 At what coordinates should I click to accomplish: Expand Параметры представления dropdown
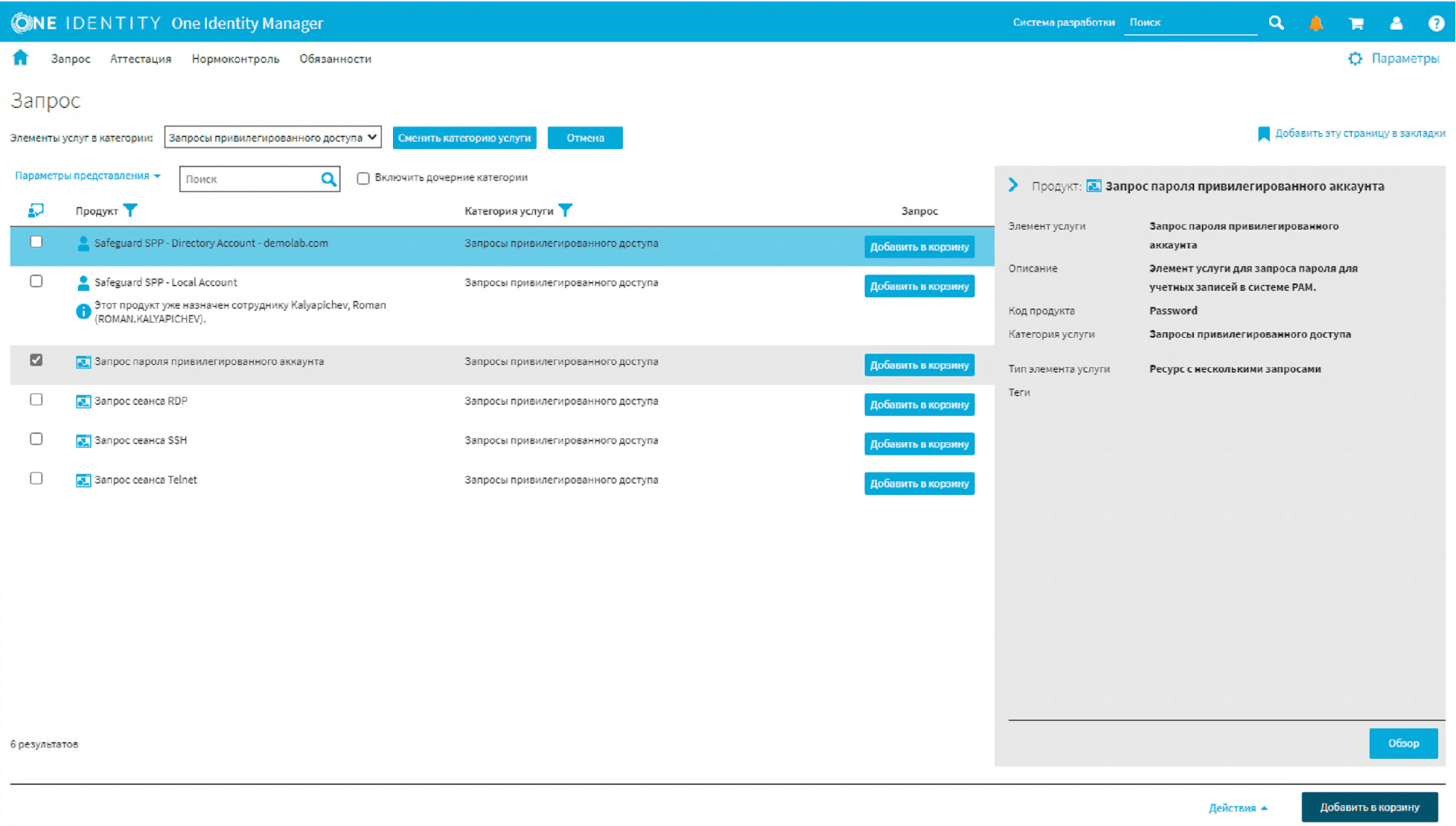(x=87, y=176)
